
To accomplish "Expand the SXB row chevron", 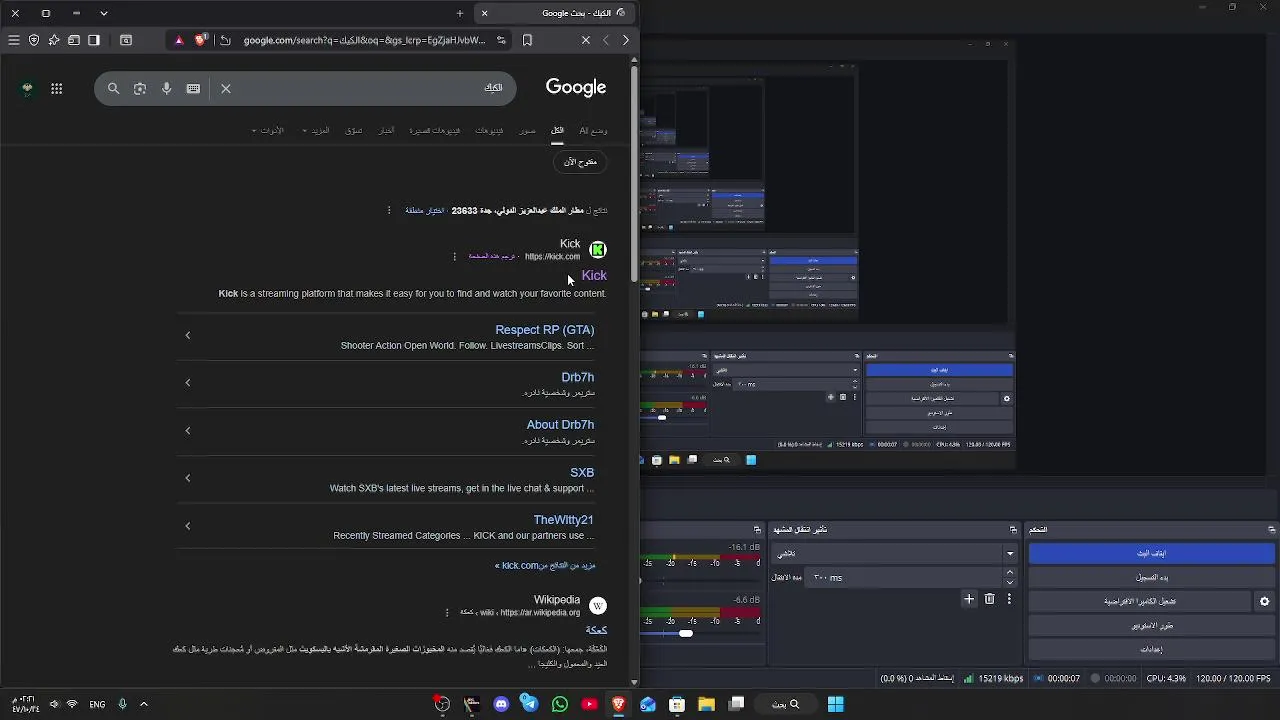I will (188, 478).
